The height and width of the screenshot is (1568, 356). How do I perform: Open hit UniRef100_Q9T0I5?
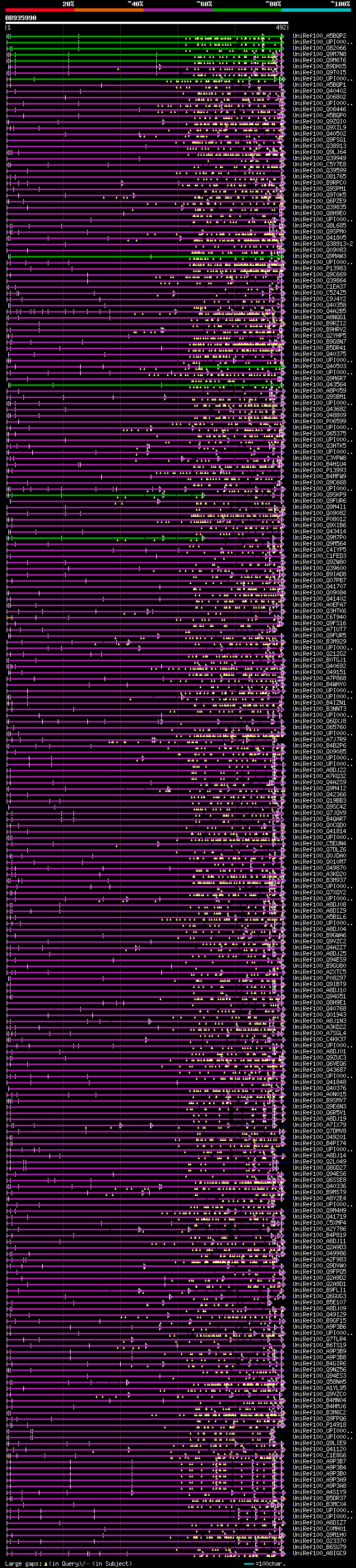click(319, 72)
